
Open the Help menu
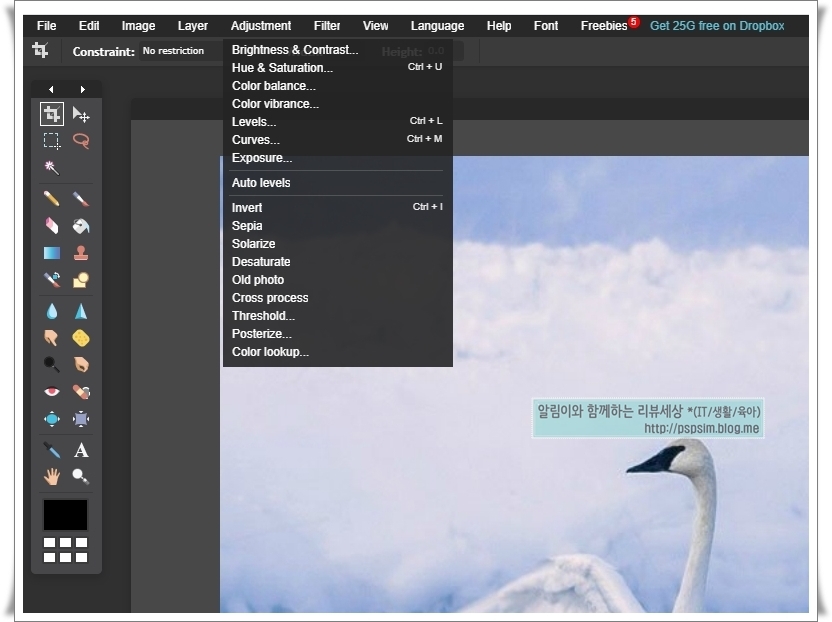click(x=499, y=25)
